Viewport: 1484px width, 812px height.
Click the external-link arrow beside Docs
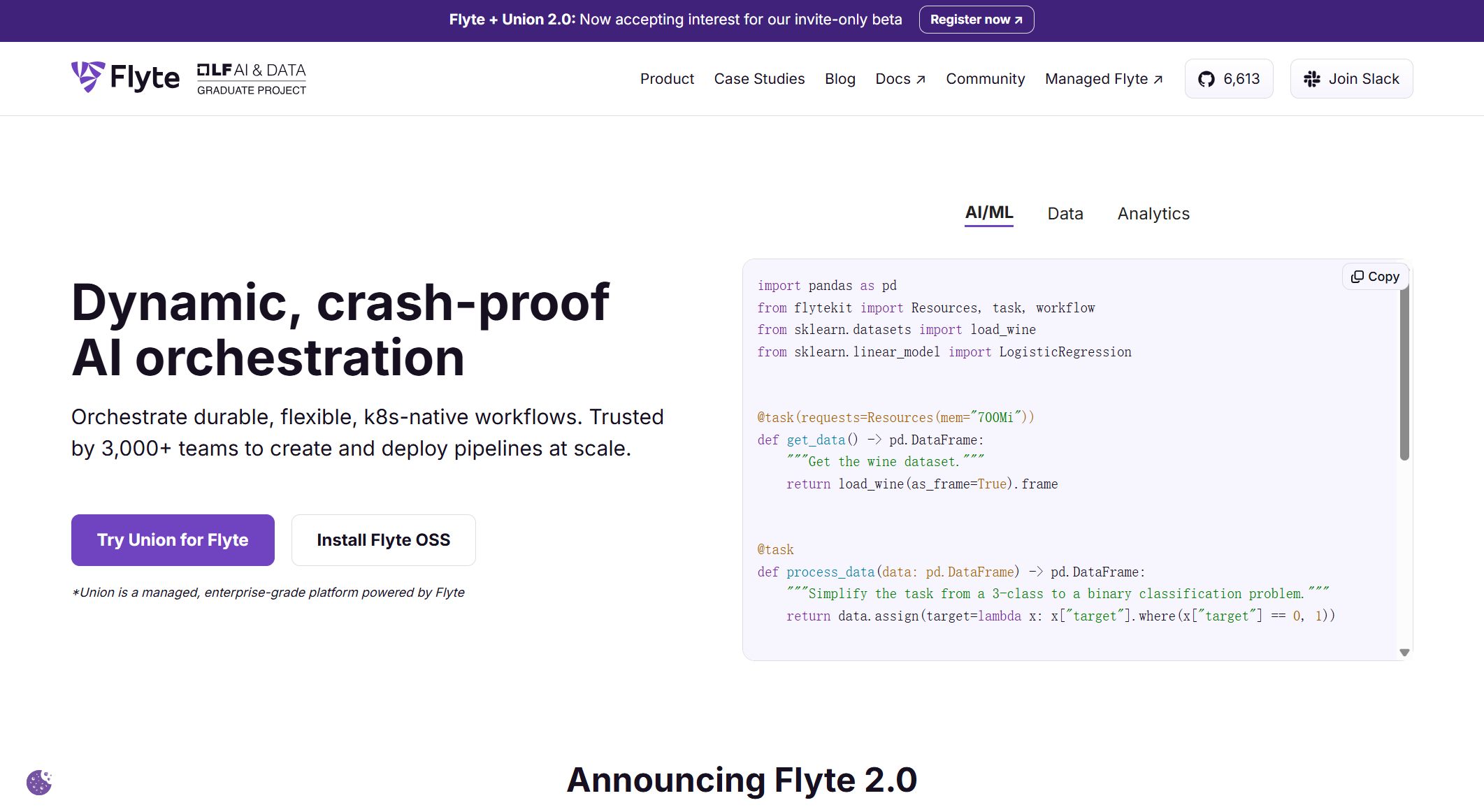pyautogui.click(x=919, y=78)
